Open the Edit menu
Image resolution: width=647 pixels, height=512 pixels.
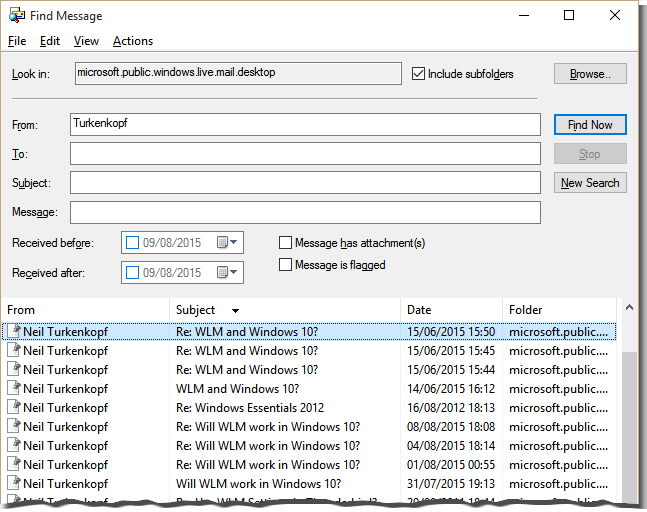50,41
